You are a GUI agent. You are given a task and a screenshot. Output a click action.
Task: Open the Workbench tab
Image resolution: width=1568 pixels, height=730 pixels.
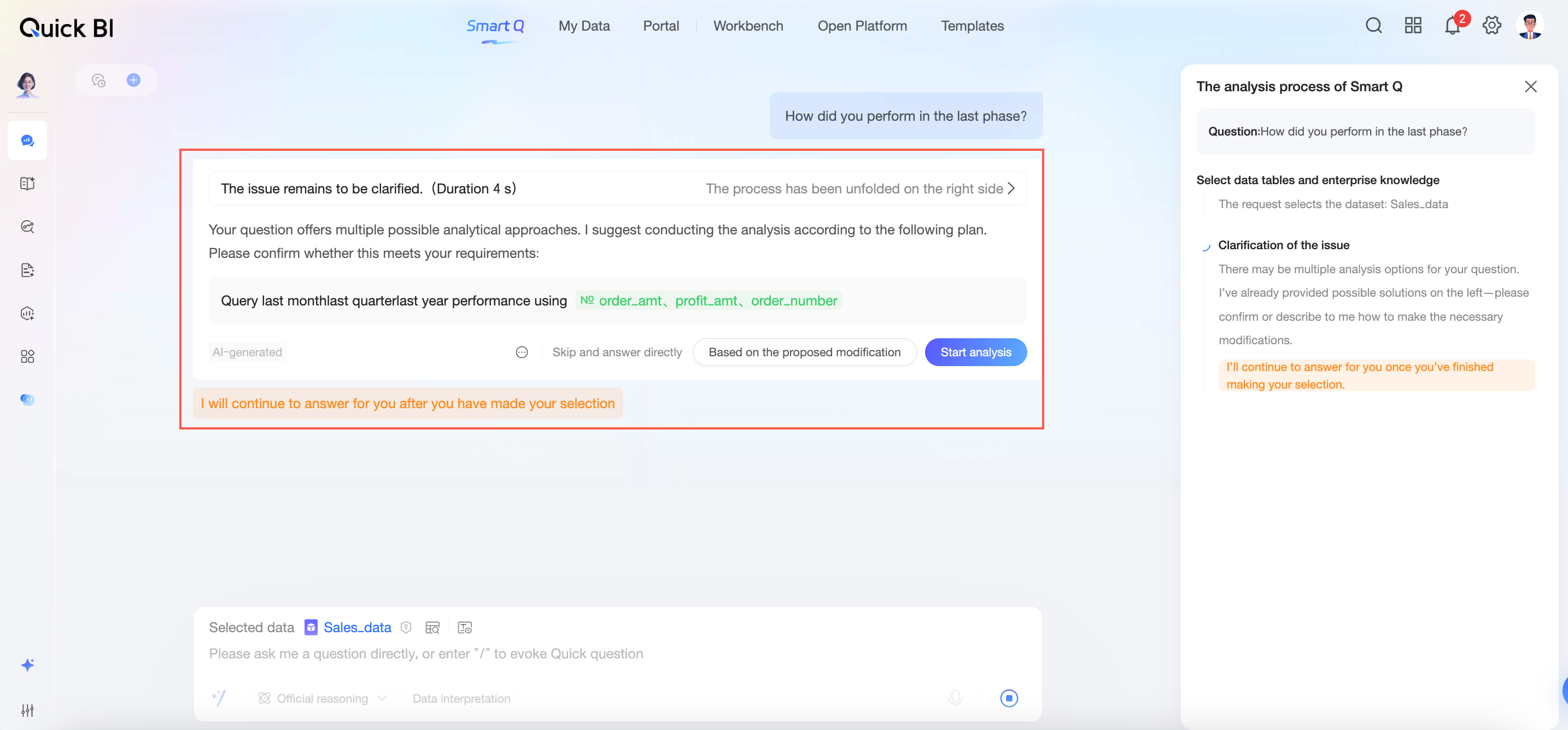pyautogui.click(x=748, y=26)
